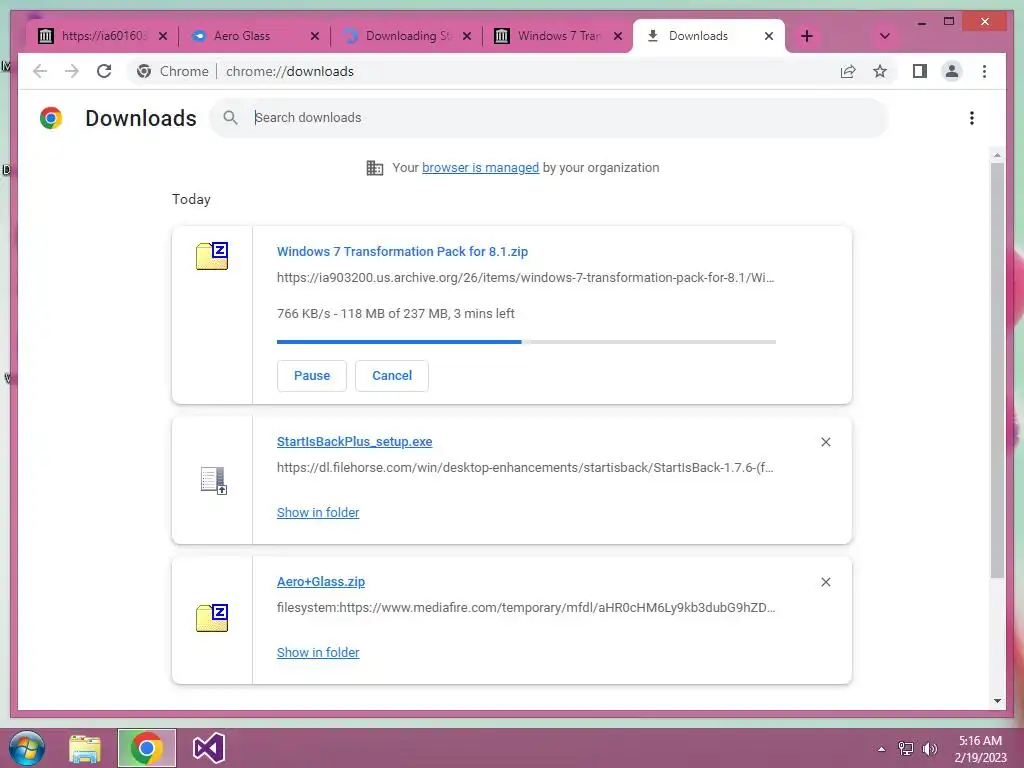The width and height of the screenshot is (1024, 768).
Task: Open the side panel icon
Action: (920, 71)
